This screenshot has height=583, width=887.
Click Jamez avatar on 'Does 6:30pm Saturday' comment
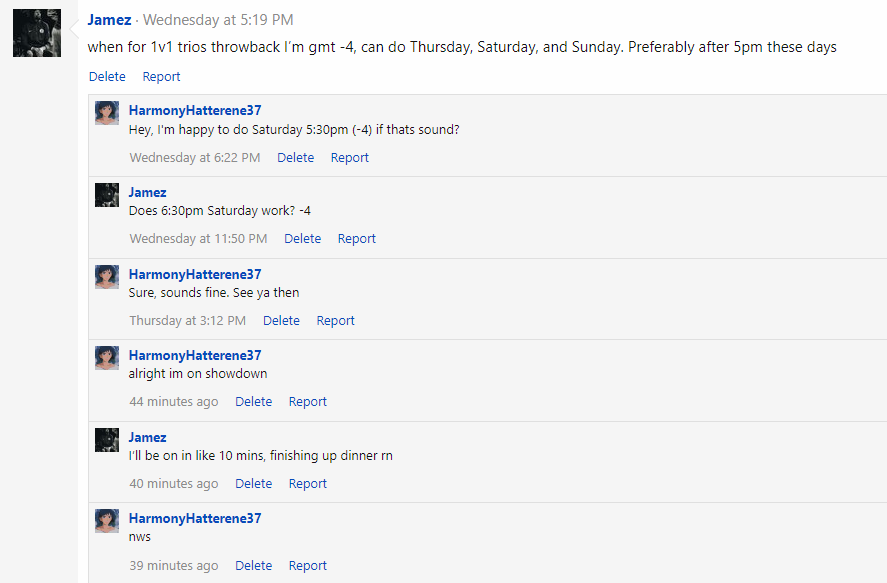pyautogui.click(x=107, y=195)
